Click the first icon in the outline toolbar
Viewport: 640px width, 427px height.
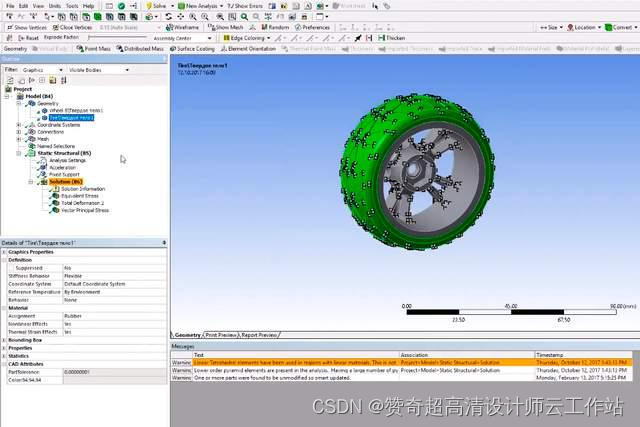pos(10,80)
